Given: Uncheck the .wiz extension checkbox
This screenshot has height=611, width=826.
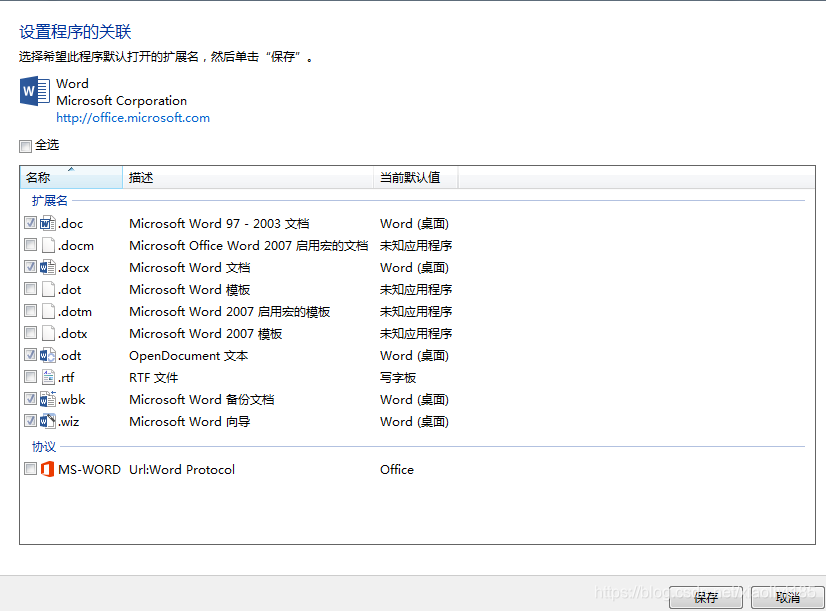Looking at the screenshot, I should point(30,421).
